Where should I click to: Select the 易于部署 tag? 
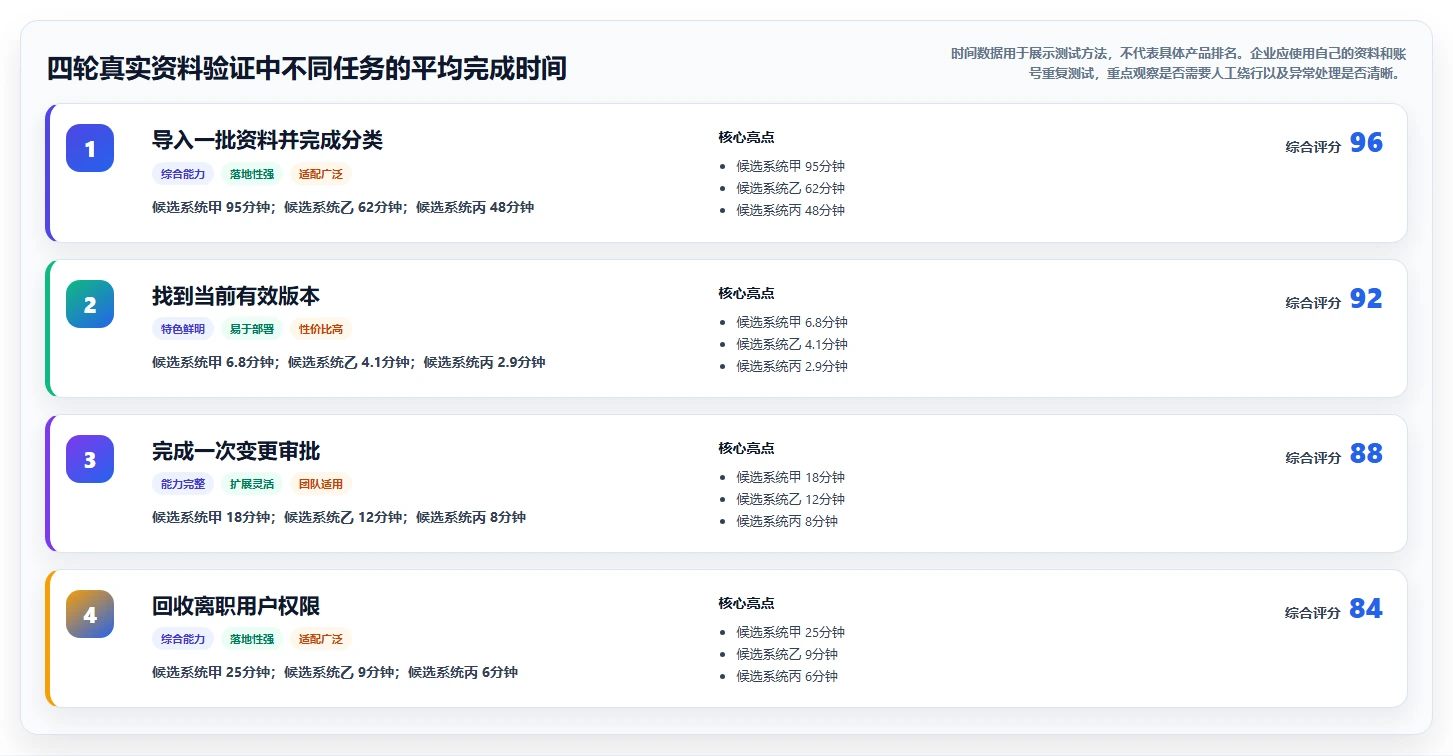tap(252, 329)
